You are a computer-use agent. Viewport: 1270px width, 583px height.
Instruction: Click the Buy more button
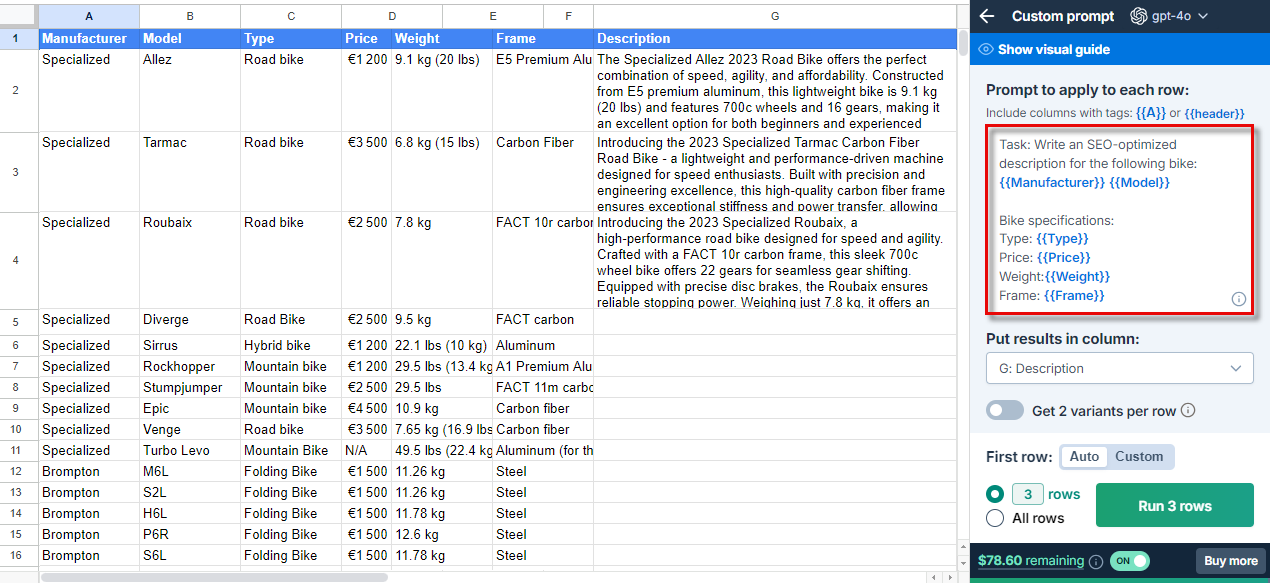coord(1231,561)
